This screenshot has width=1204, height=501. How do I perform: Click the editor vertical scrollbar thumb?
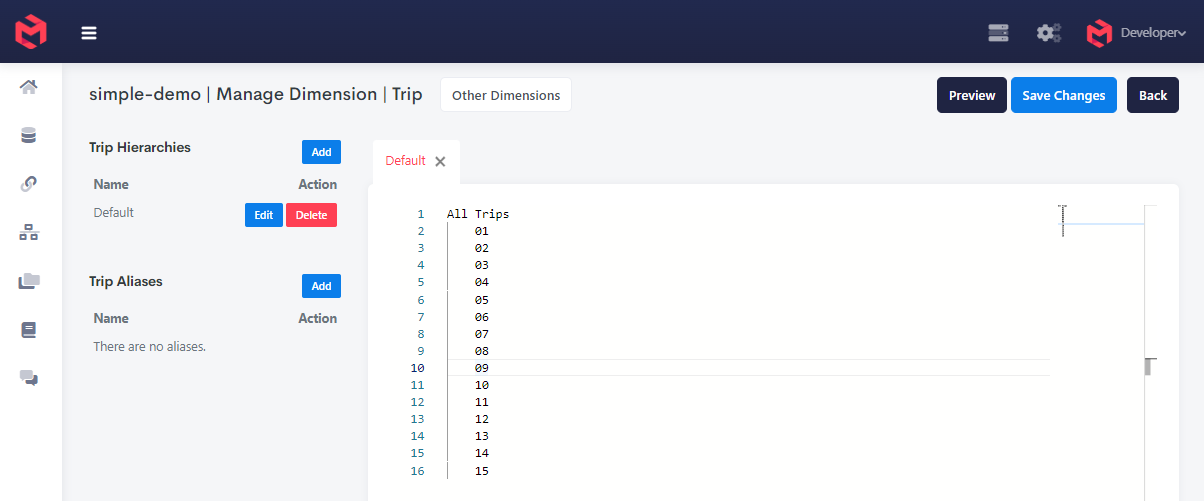[x=1150, y=366]
